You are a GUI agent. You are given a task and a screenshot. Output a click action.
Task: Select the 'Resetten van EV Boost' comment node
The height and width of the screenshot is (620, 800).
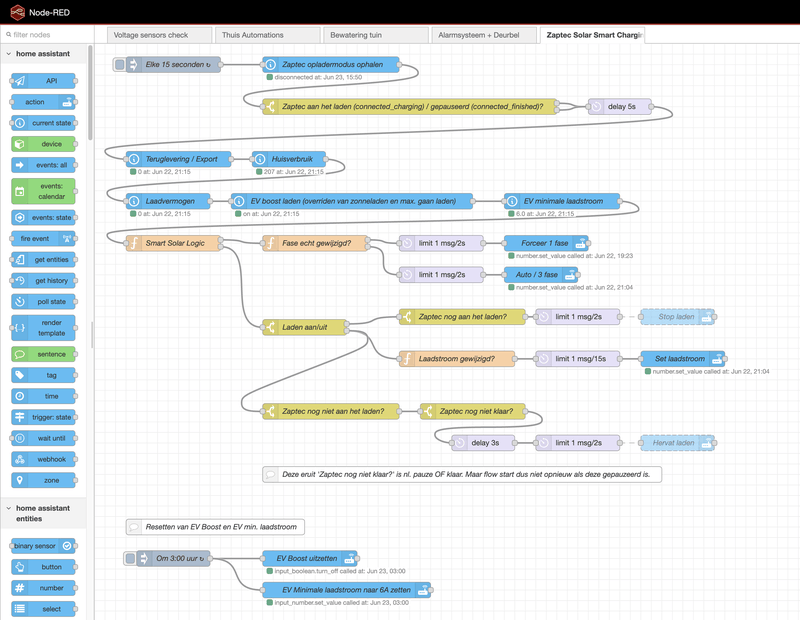point(215,527)
